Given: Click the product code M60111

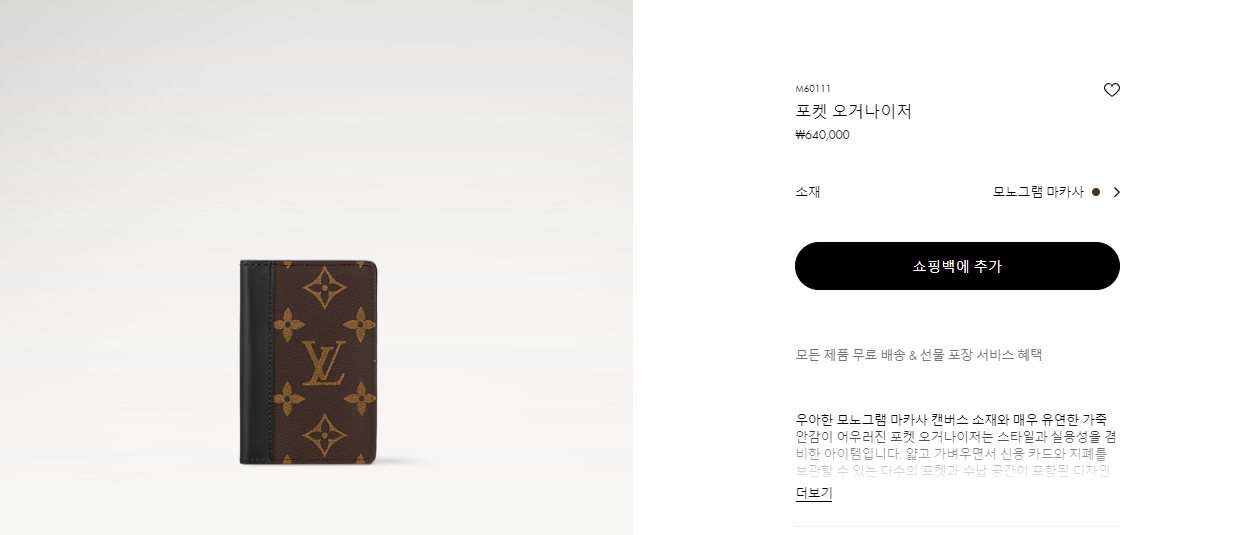Looking at the screenshot, I should pos(813,89).
